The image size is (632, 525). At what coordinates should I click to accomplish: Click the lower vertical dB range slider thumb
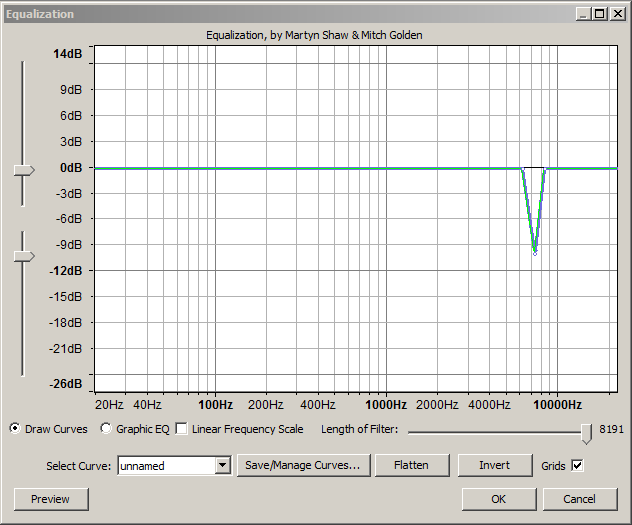click(x=23, y=257)
